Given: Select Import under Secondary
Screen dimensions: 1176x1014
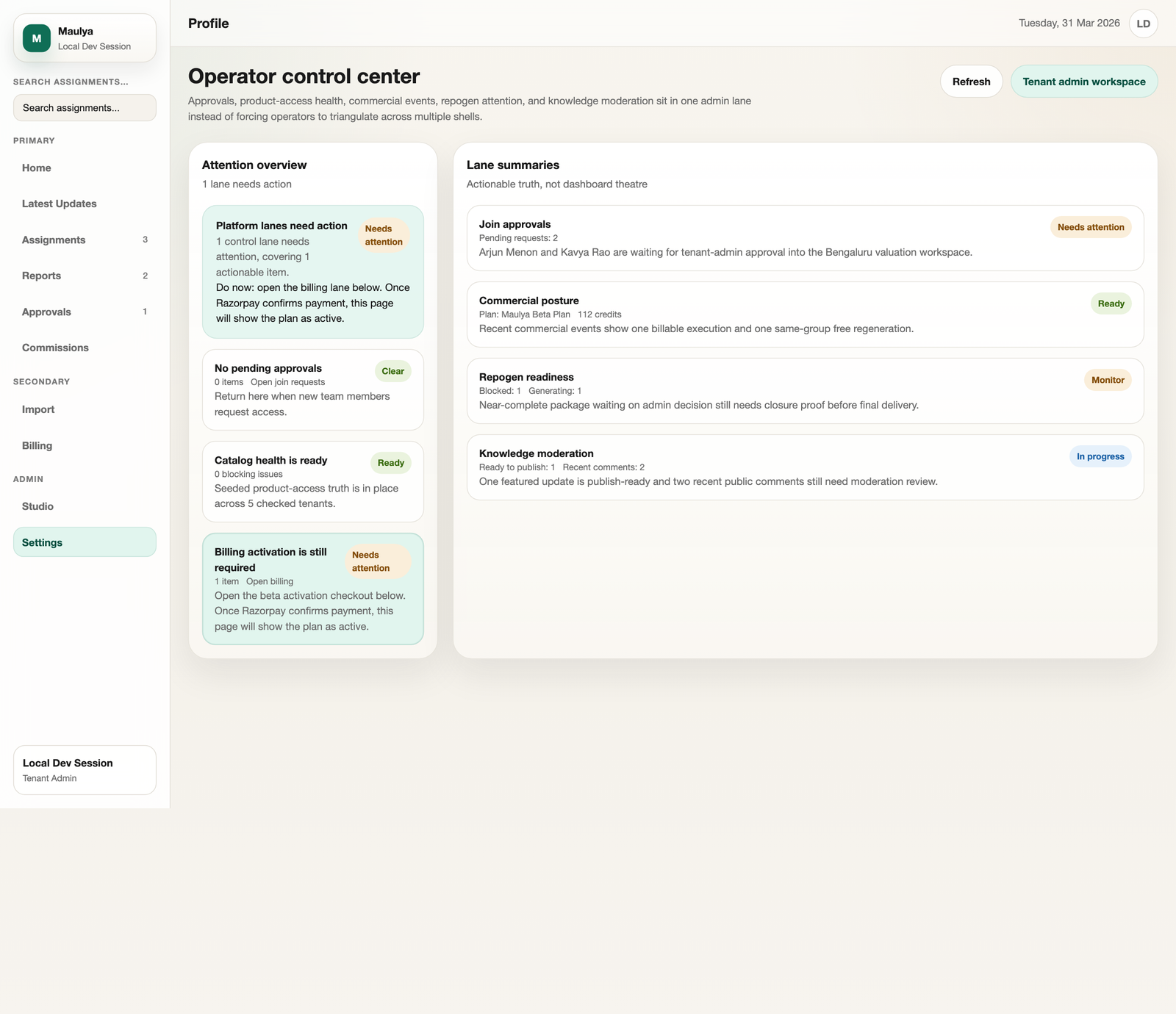Looking at the screenshot, I should pyautogui.click(x=38, y=410).
